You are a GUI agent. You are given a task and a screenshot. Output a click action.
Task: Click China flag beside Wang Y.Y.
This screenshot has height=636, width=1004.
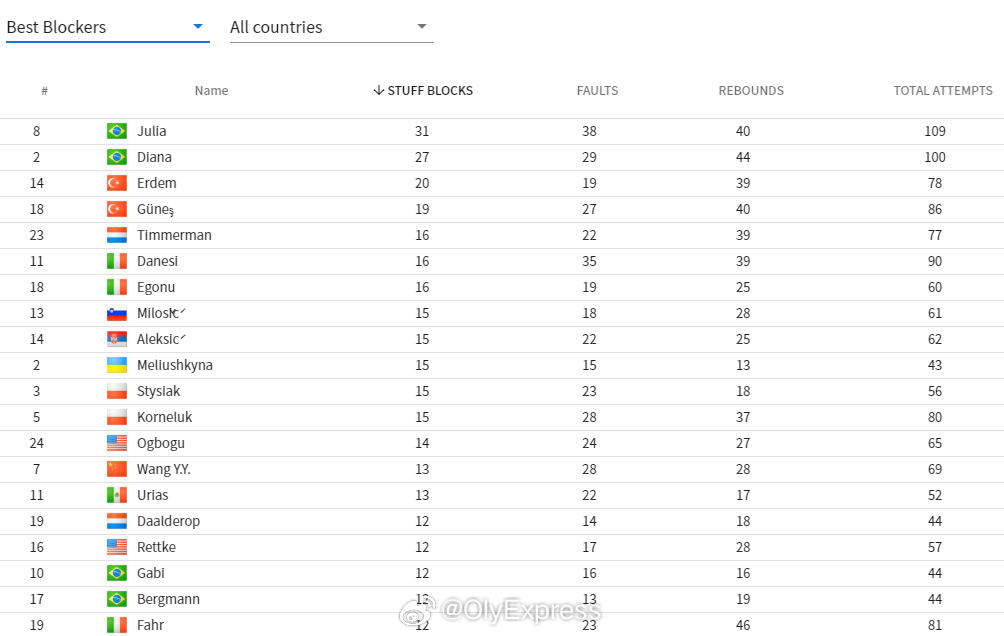click(117, 469)
